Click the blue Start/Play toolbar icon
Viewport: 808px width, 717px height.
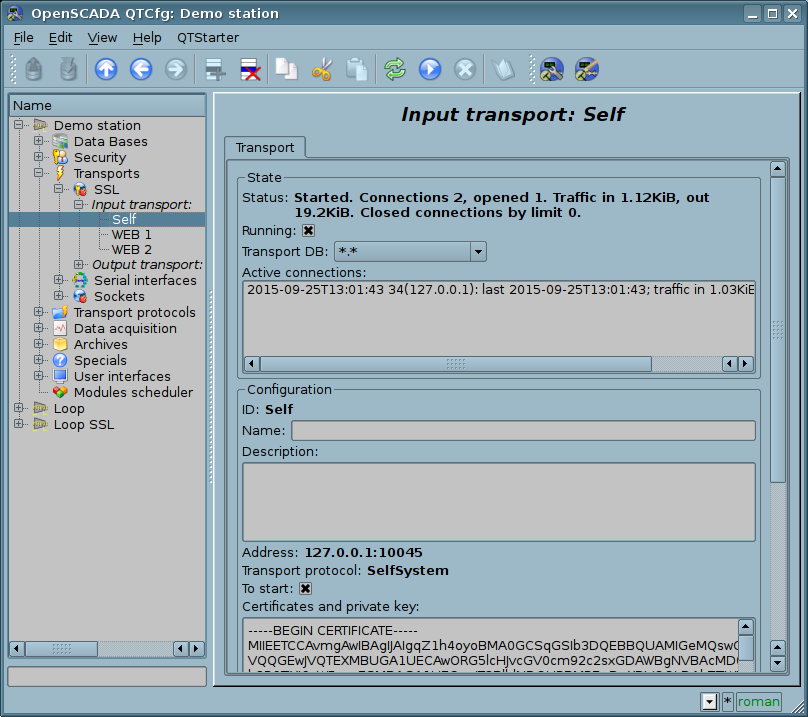[x=430, y=69]
